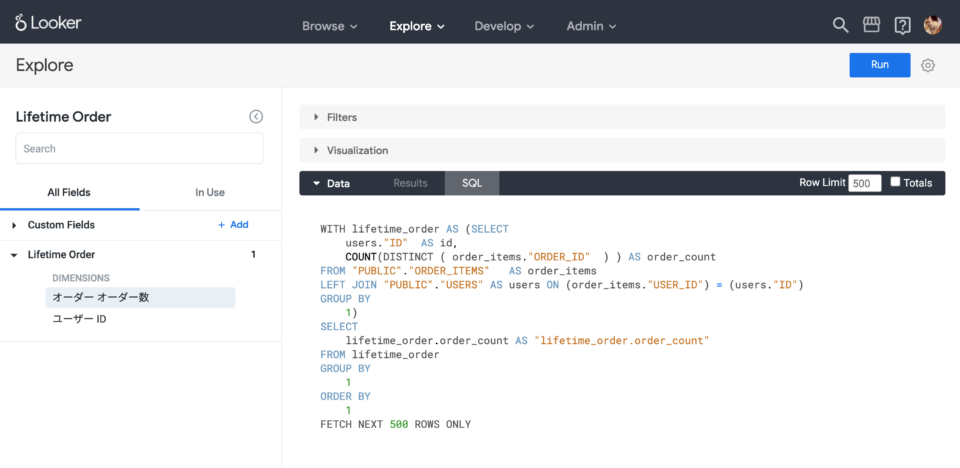The width and height of the screenshot is (960, 468).
Task: Select the オーダー オーダー数 dimension
Action: click(x=140, y=298)
